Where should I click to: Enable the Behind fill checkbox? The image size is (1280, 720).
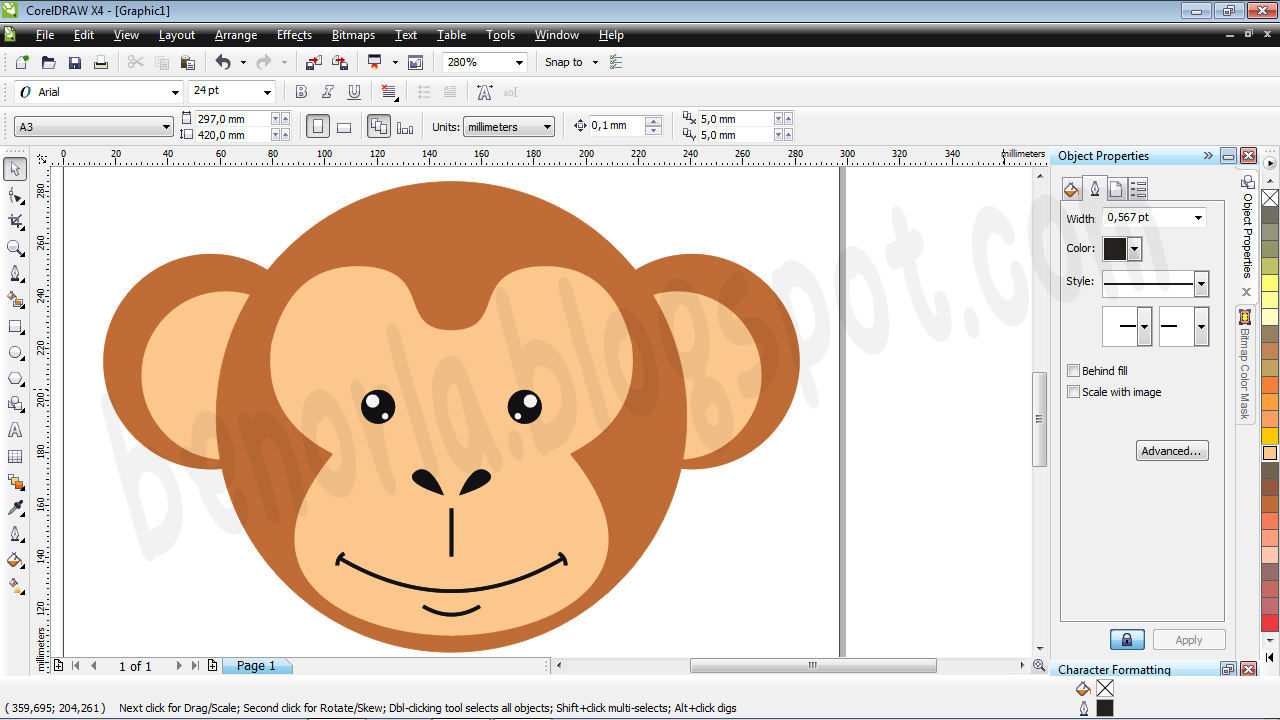pos(1072,369)
